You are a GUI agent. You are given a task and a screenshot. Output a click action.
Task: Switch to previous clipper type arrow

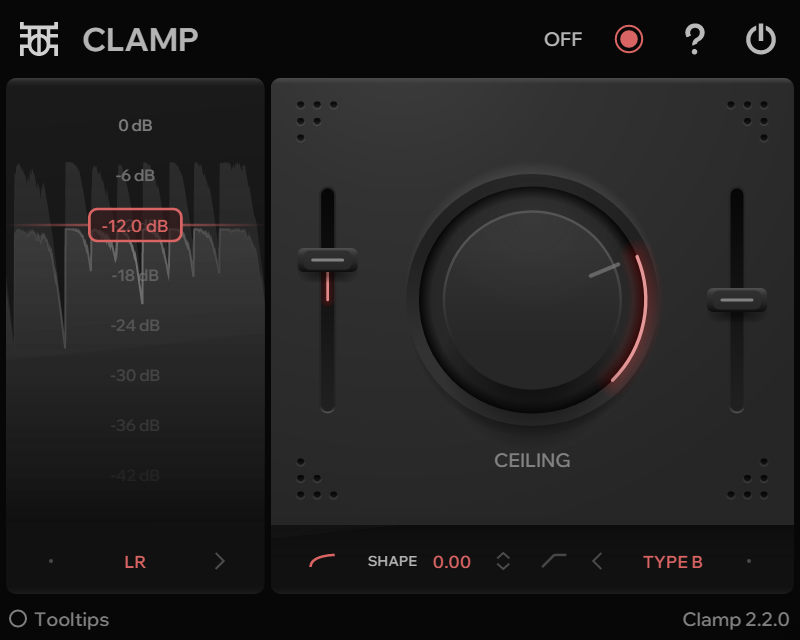(597, 561)
